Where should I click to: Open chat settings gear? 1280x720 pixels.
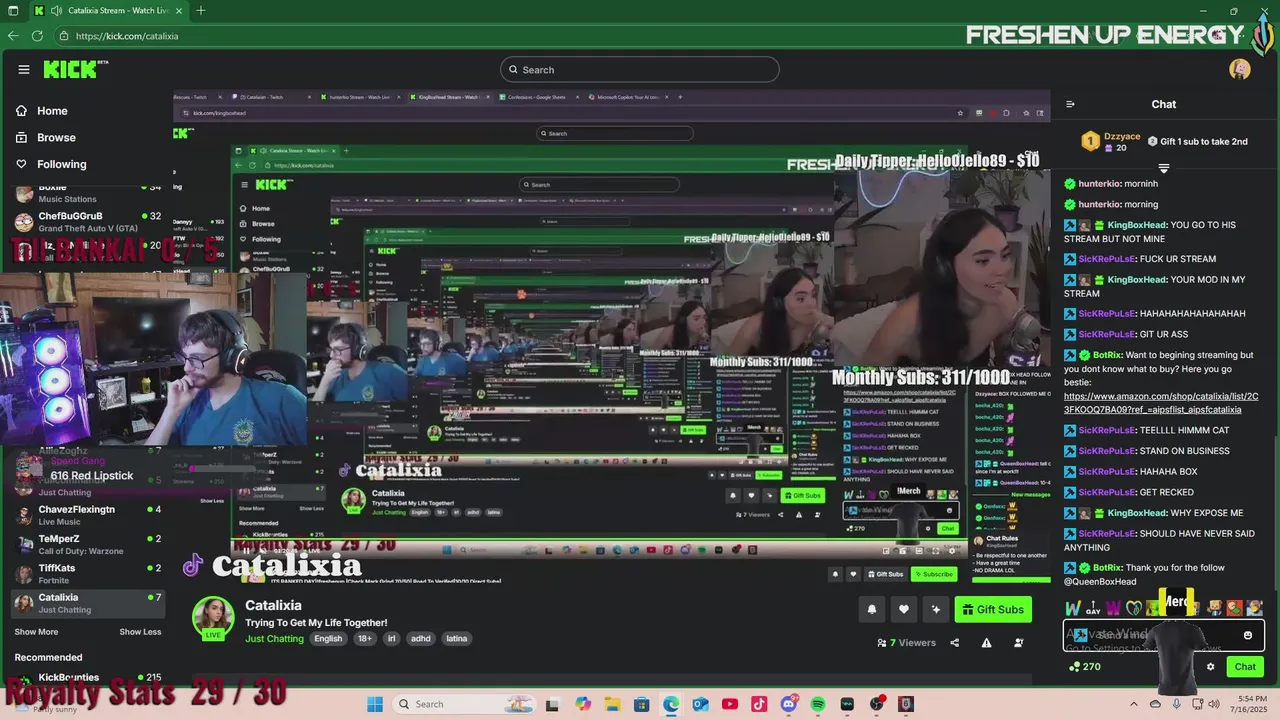tap(1210, 667)
